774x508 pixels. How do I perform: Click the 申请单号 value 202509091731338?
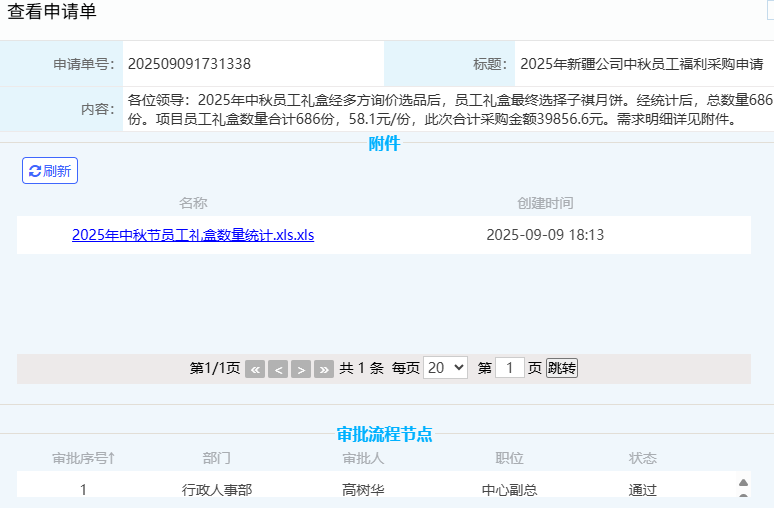(x=189, y=64)
